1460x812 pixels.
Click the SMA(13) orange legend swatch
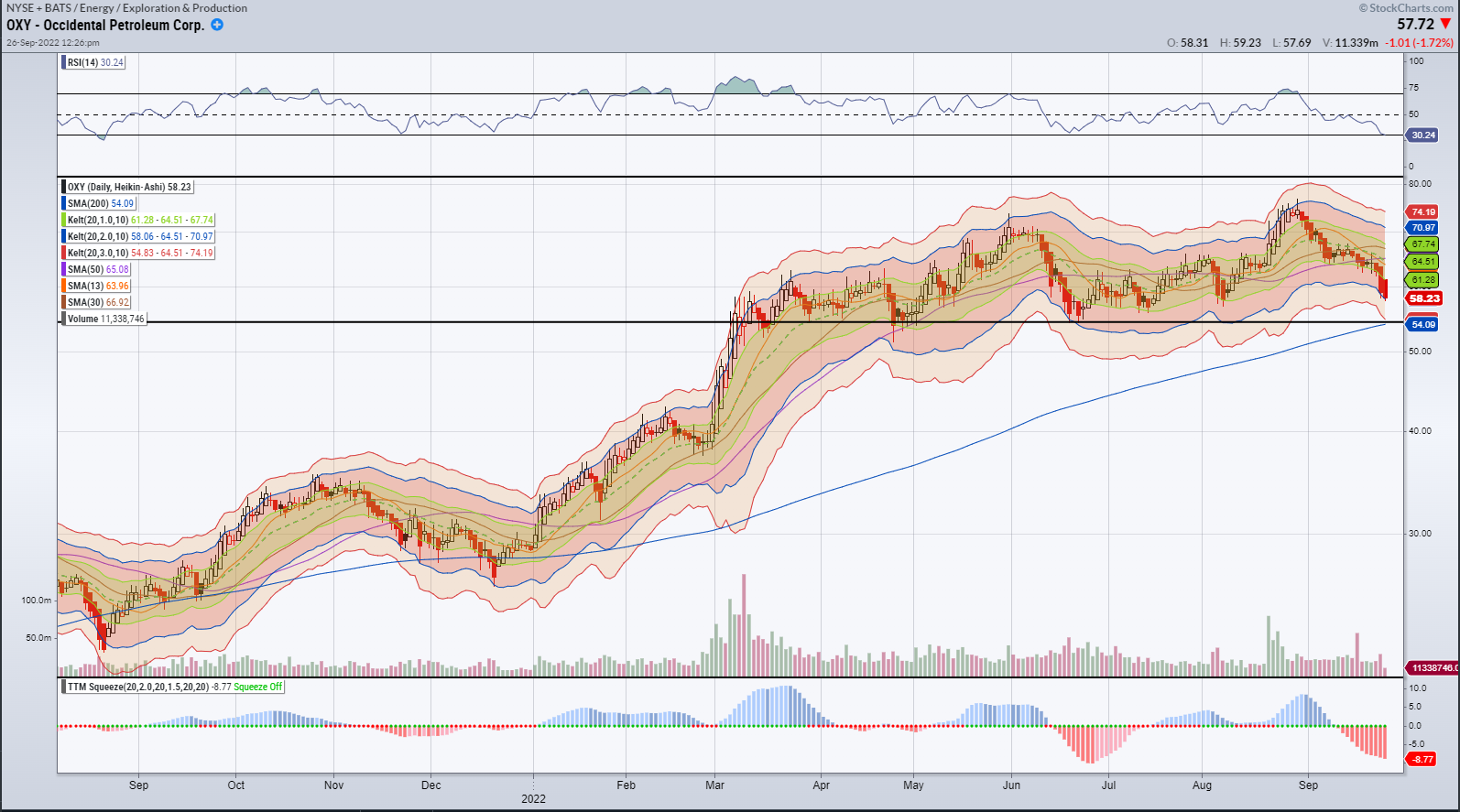[64, 286]
